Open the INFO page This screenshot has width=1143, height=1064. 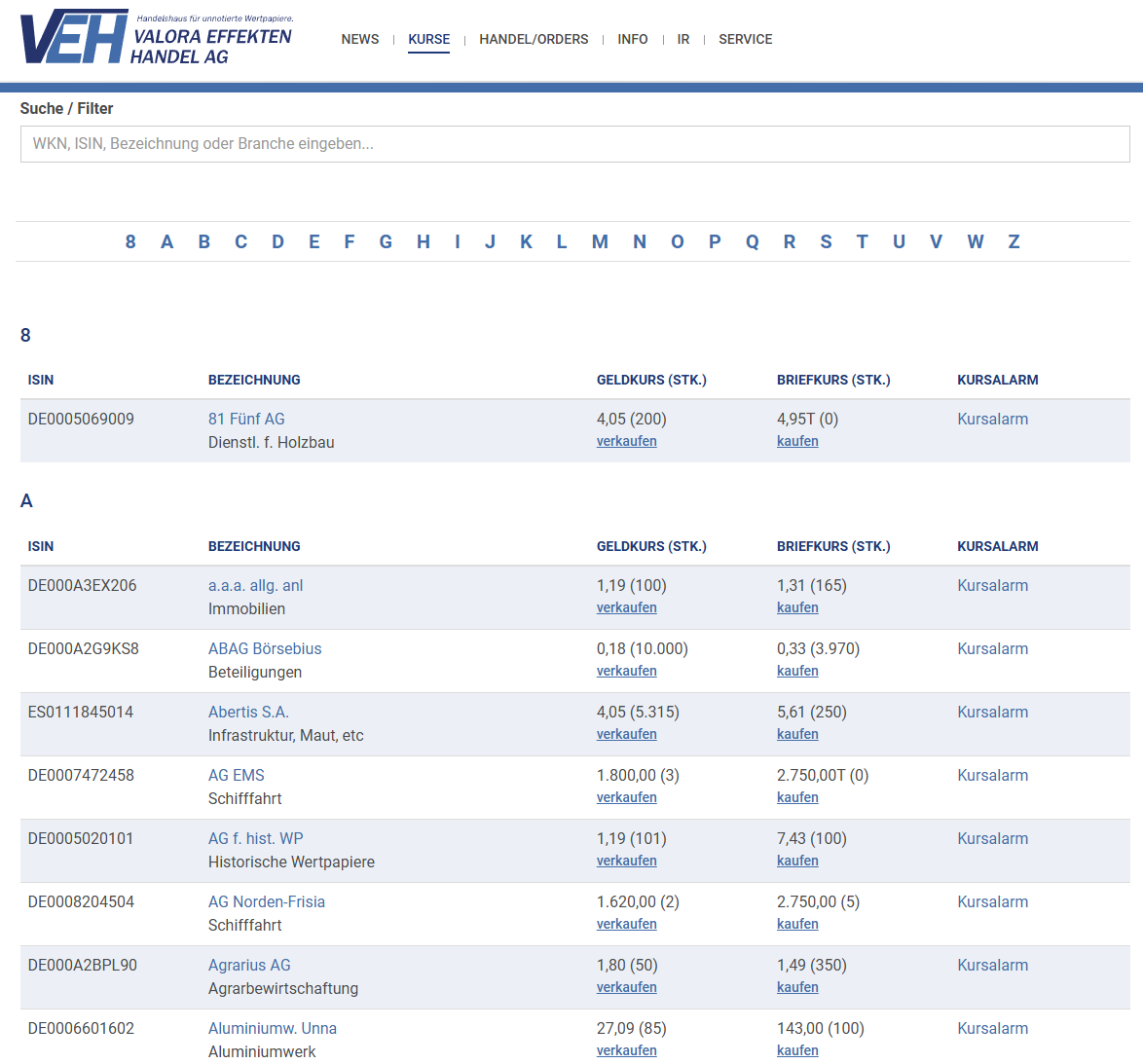633,39
